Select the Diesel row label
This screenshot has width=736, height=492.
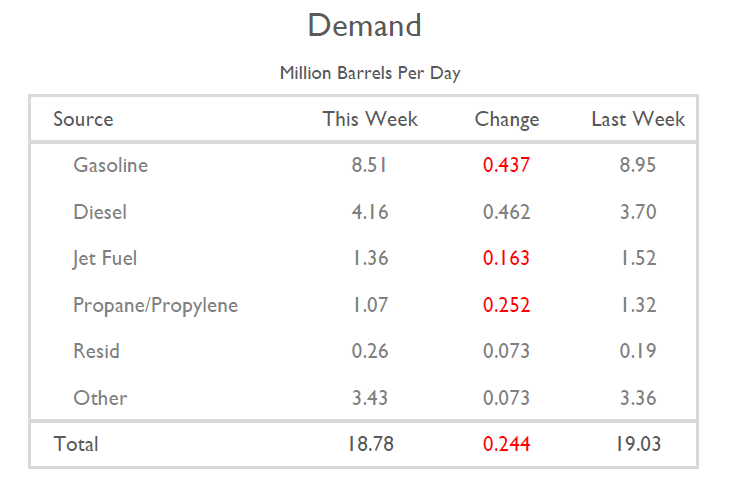click(x=100, y=212)
